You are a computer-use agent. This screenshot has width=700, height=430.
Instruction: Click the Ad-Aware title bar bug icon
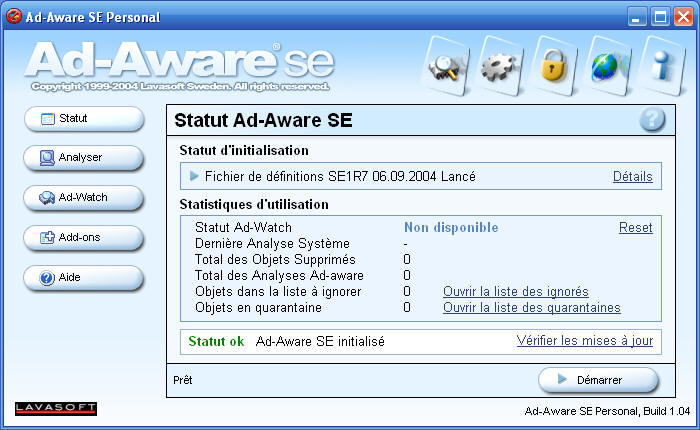point(15,17)
